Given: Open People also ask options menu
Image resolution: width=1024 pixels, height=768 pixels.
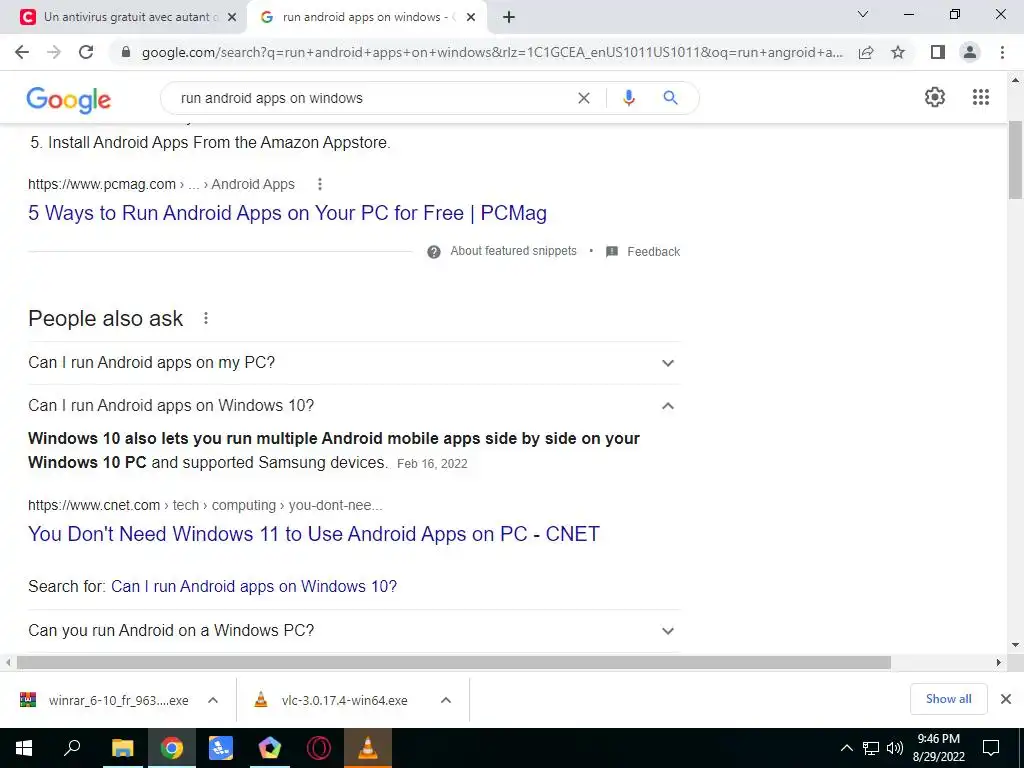Looking at the screenshot, I should click(x=206, y=318).
